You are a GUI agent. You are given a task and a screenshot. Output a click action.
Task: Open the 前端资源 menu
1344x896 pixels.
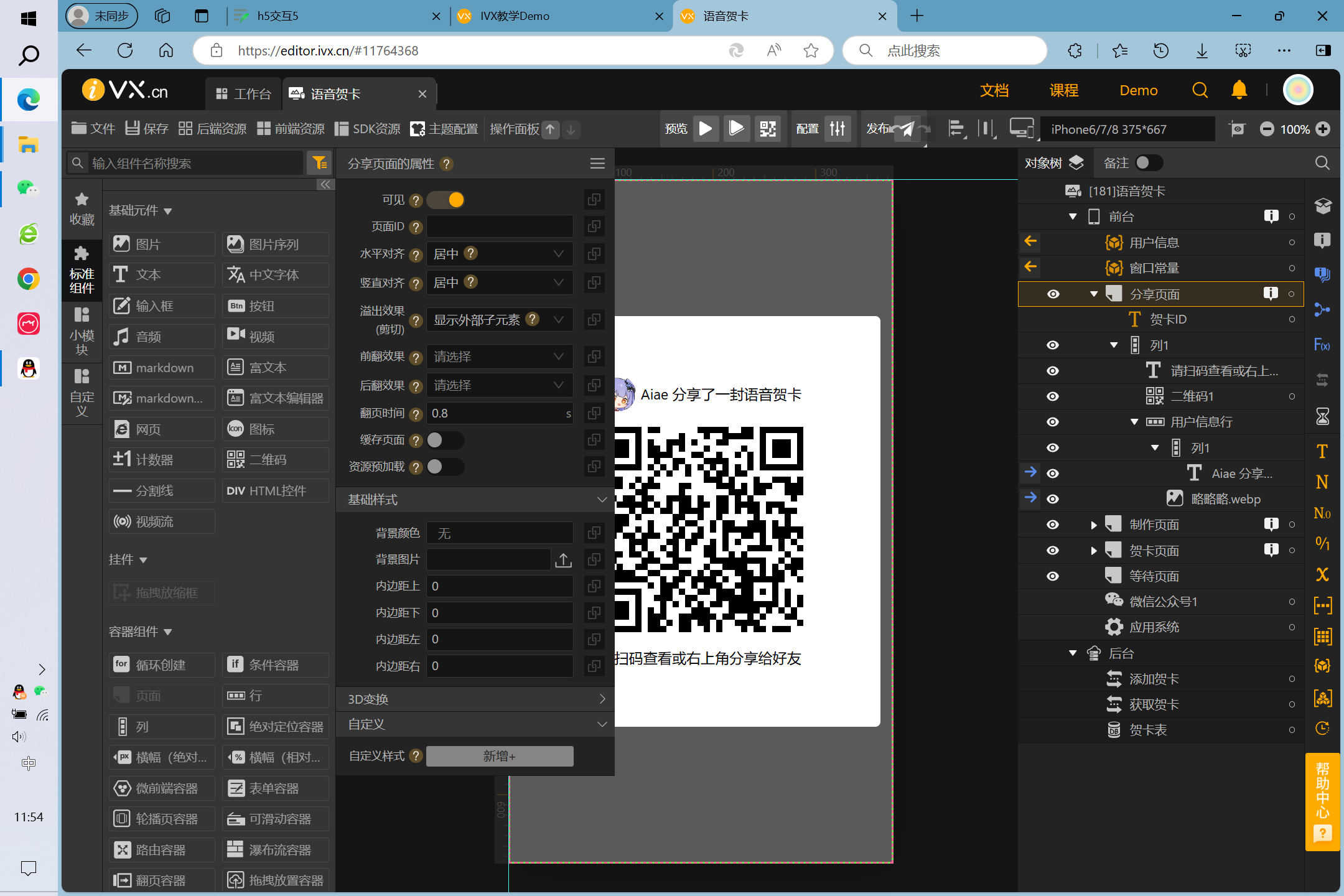point(291,129)
